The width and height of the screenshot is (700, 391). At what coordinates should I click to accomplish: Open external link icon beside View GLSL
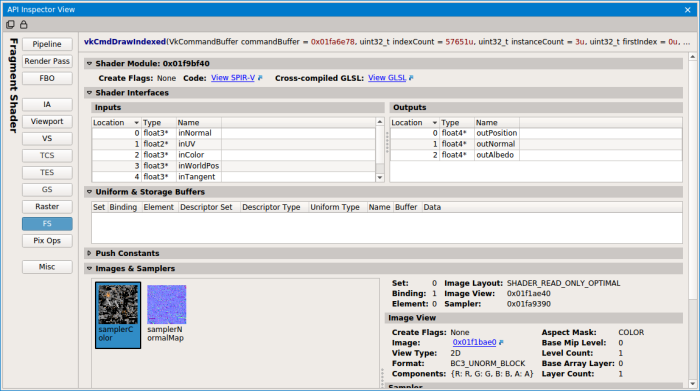click(411, 78)
